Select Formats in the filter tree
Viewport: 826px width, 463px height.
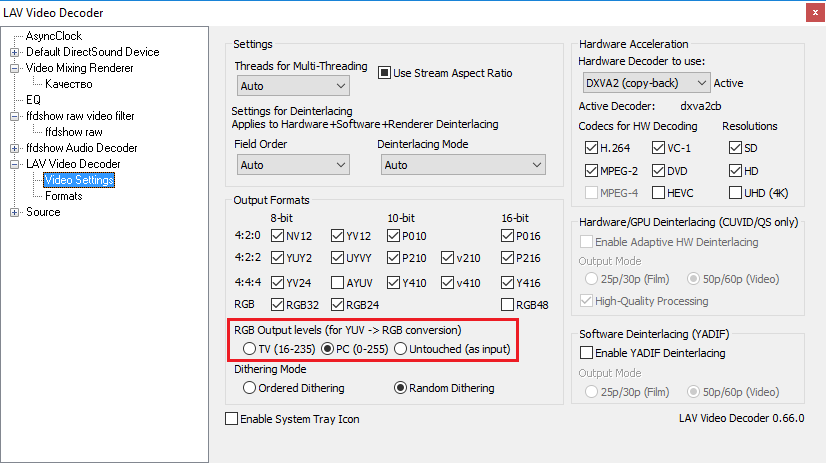[63, 196]
